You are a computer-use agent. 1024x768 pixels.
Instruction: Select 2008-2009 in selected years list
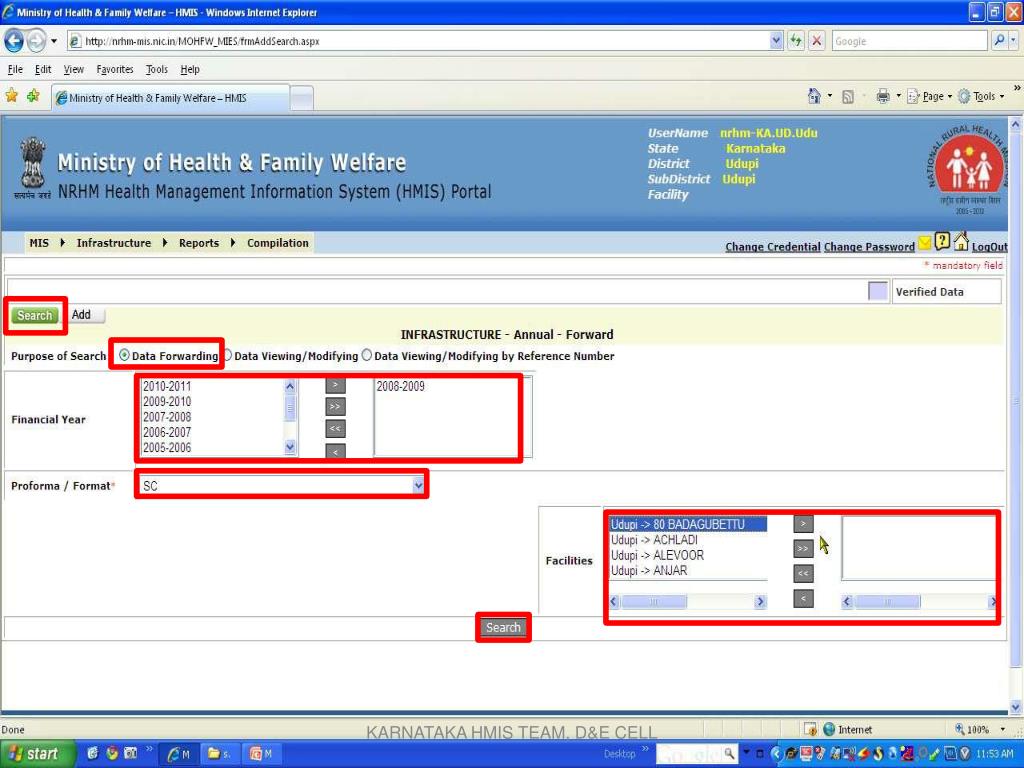pos(400,386)
